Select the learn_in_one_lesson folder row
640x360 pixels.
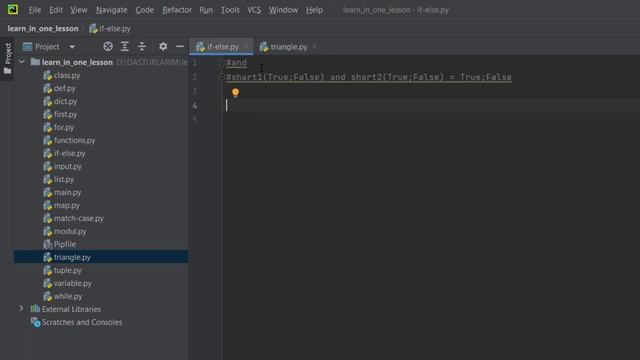point(101,62)
